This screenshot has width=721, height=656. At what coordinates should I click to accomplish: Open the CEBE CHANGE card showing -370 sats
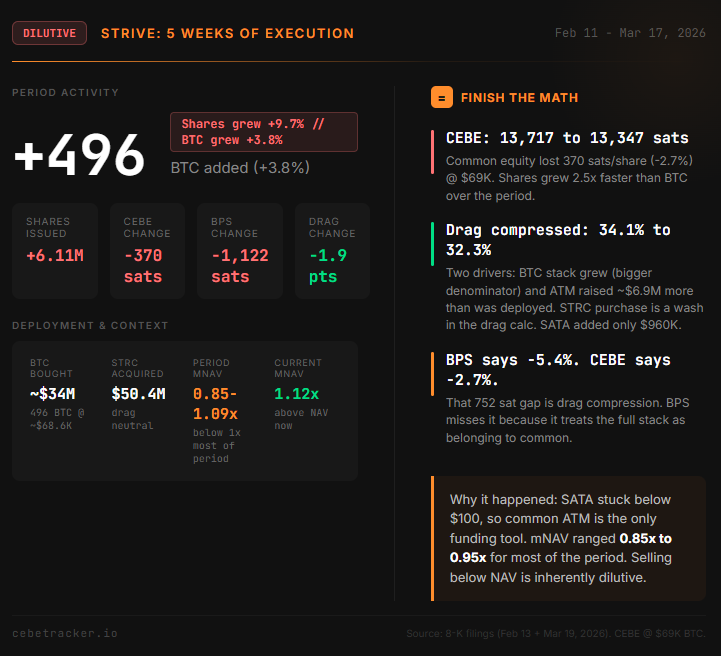tap(147, 251)
